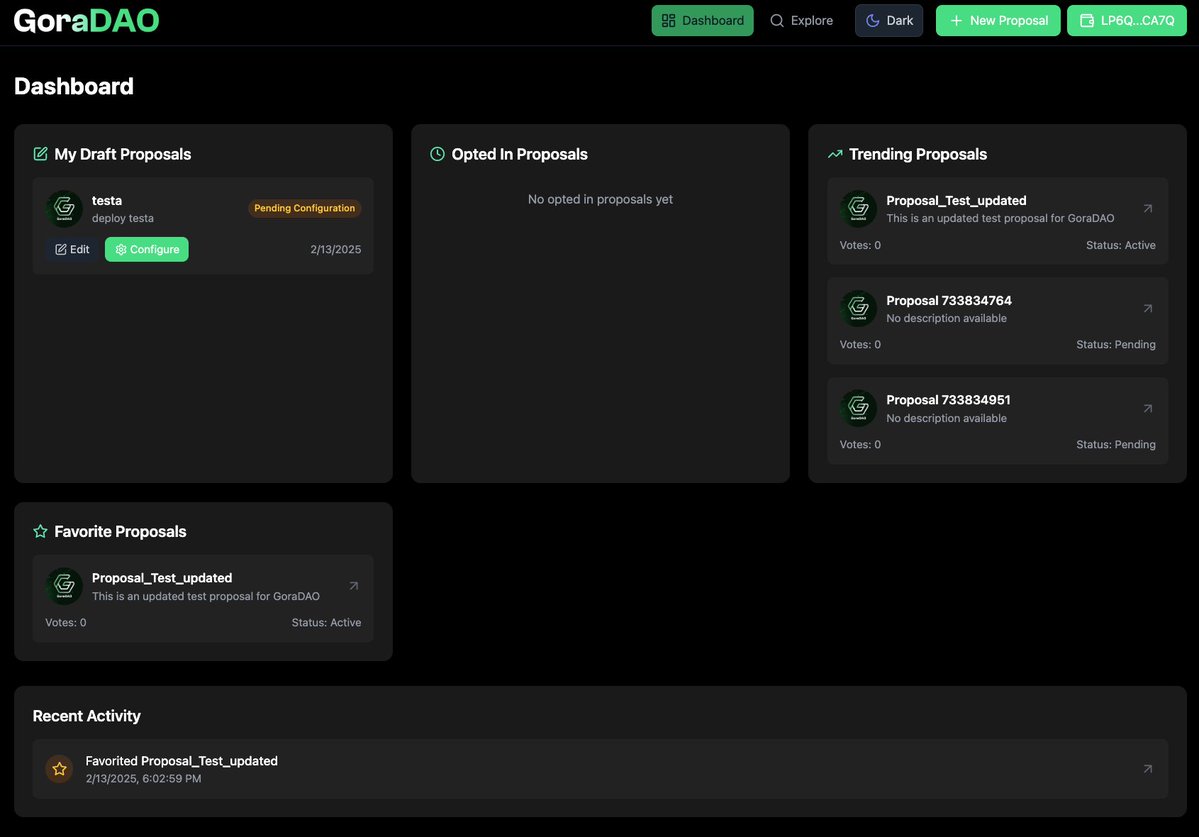
Task: Configure the testa draft proposal
Action: [147, 249]
